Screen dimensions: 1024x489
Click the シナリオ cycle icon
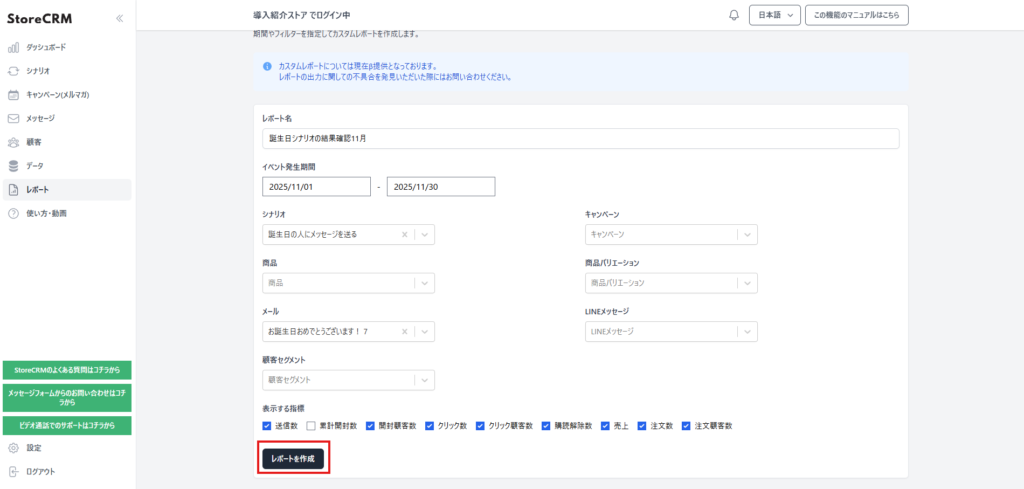[x=13, y=71]
